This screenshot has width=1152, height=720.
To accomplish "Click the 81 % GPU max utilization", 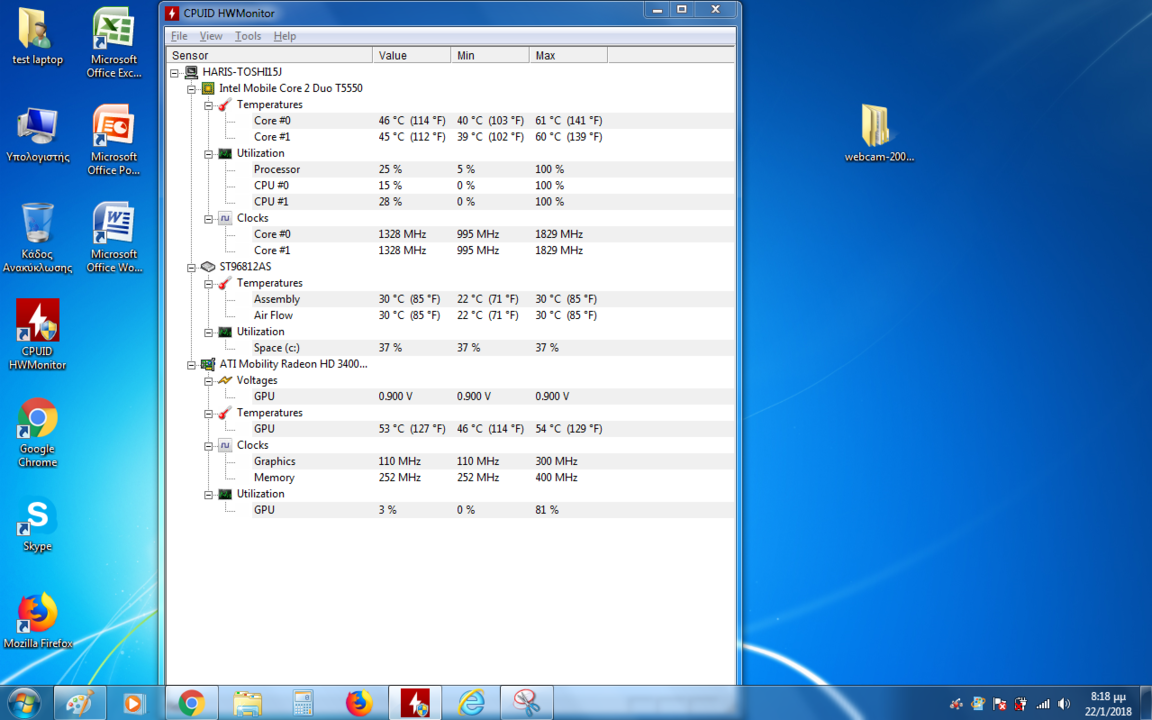I will click(547, 510).
